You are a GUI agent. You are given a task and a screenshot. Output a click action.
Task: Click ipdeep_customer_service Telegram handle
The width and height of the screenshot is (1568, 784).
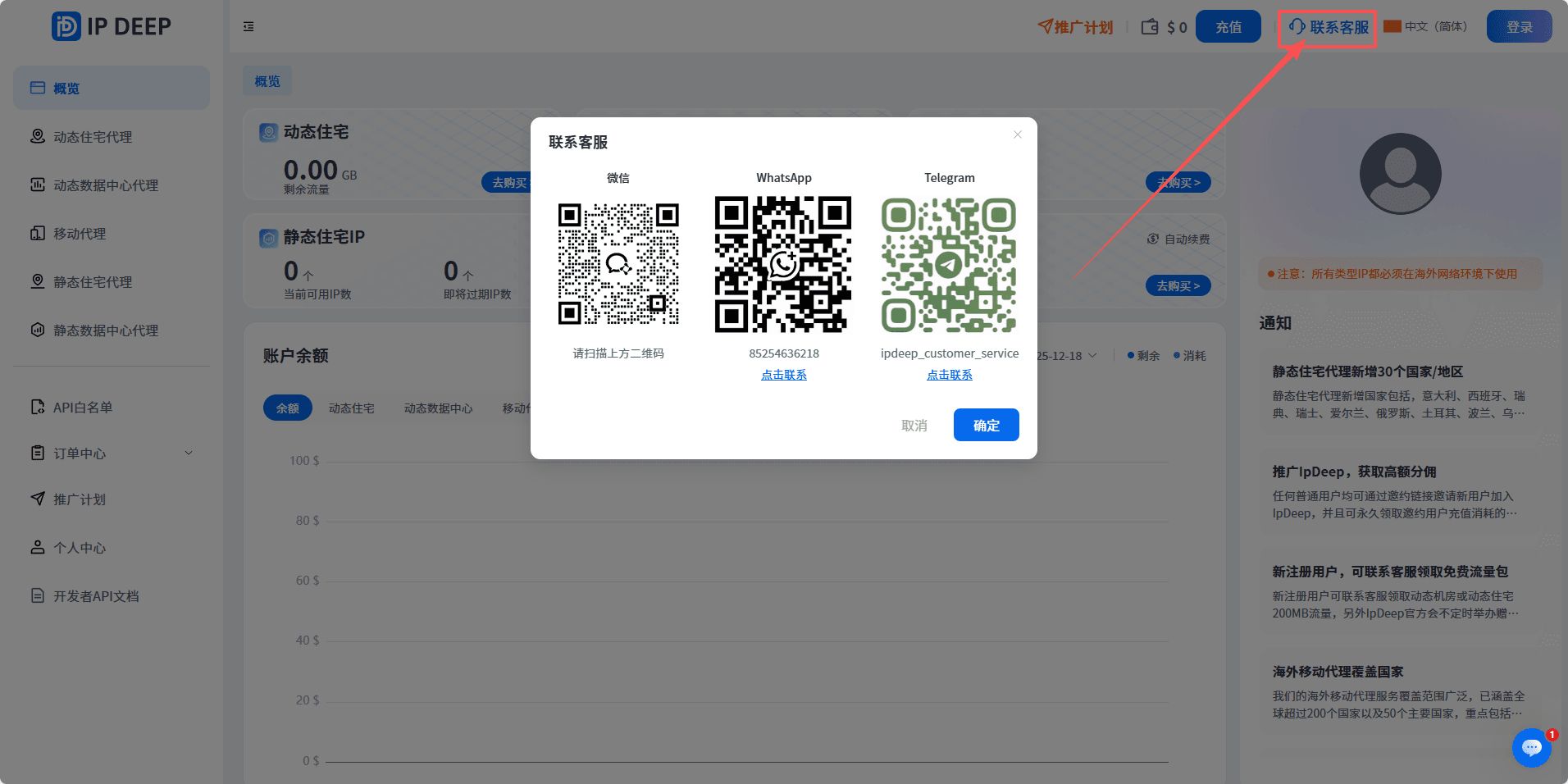[x=950, y=353]
